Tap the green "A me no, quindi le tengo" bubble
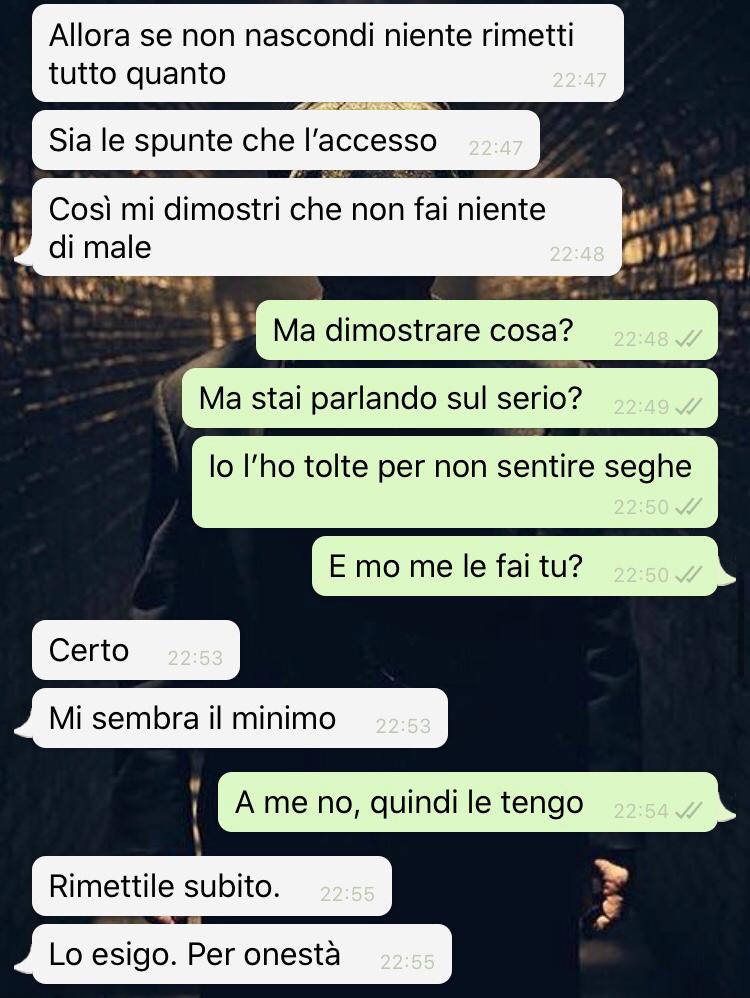Screen dimensions: 750x998 (468, 802)
